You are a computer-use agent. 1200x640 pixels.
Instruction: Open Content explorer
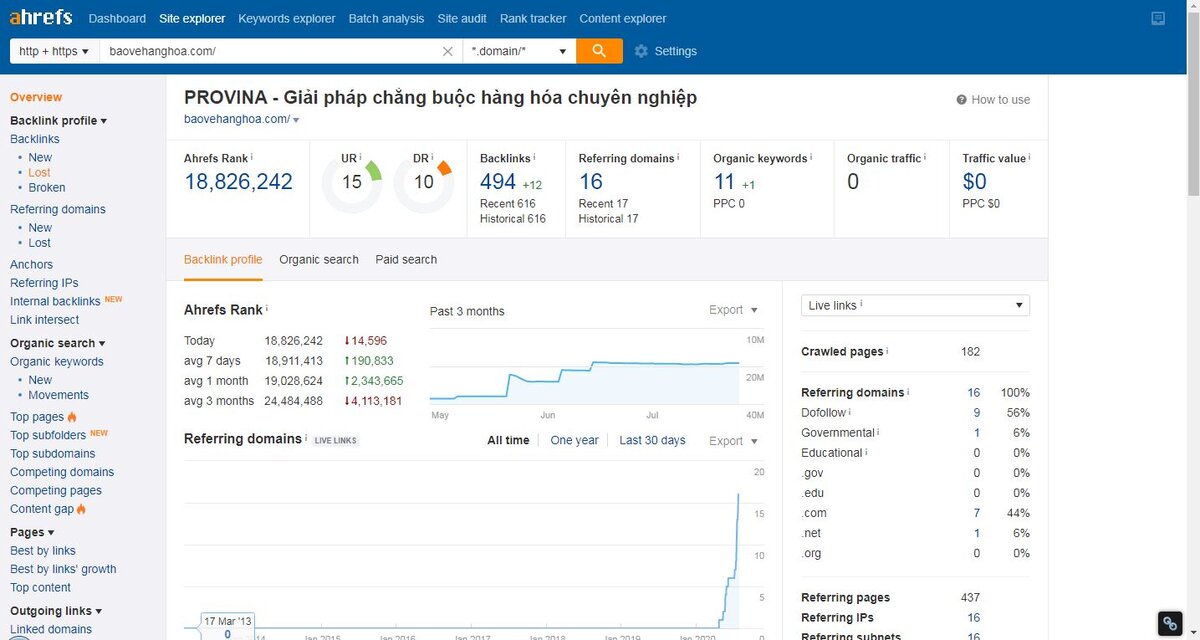(x=623, y=18)
